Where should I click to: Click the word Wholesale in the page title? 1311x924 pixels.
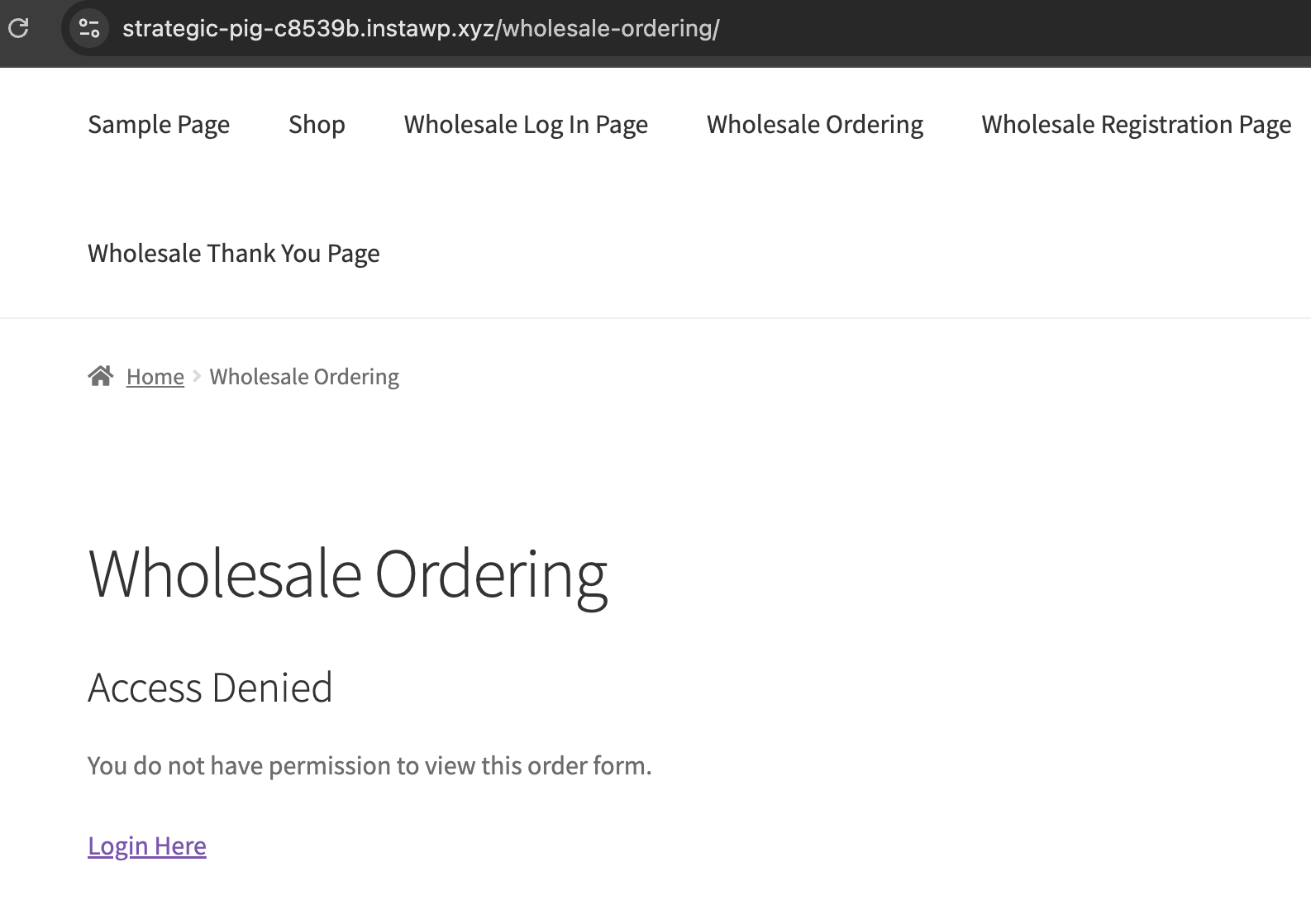pos(226,574)
